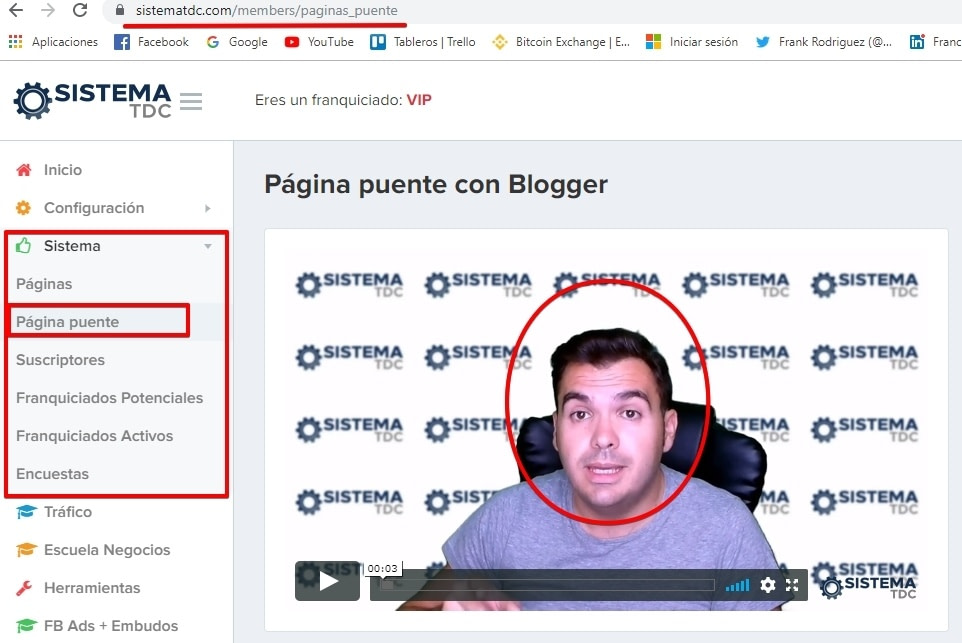Screen dimensions: 962x643
Task: Click the VIP franchise status label
Action: pyautogui.click(x=419, y=100)
